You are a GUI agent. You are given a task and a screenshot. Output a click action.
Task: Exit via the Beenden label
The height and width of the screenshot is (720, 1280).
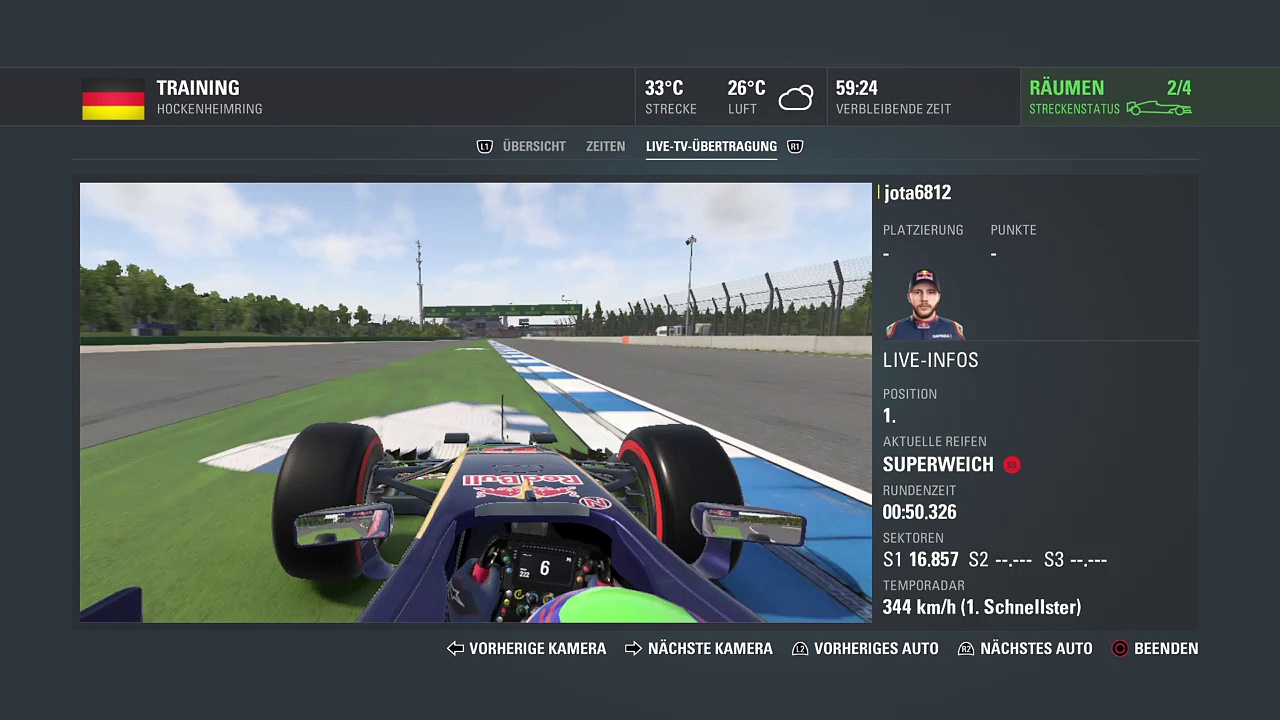click(x=1166, y=649)
